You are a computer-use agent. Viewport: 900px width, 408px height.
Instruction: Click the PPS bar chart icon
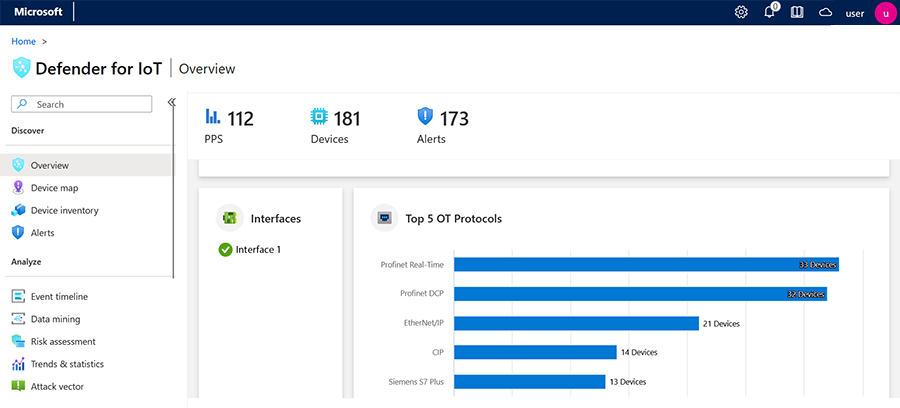(213, 116)
